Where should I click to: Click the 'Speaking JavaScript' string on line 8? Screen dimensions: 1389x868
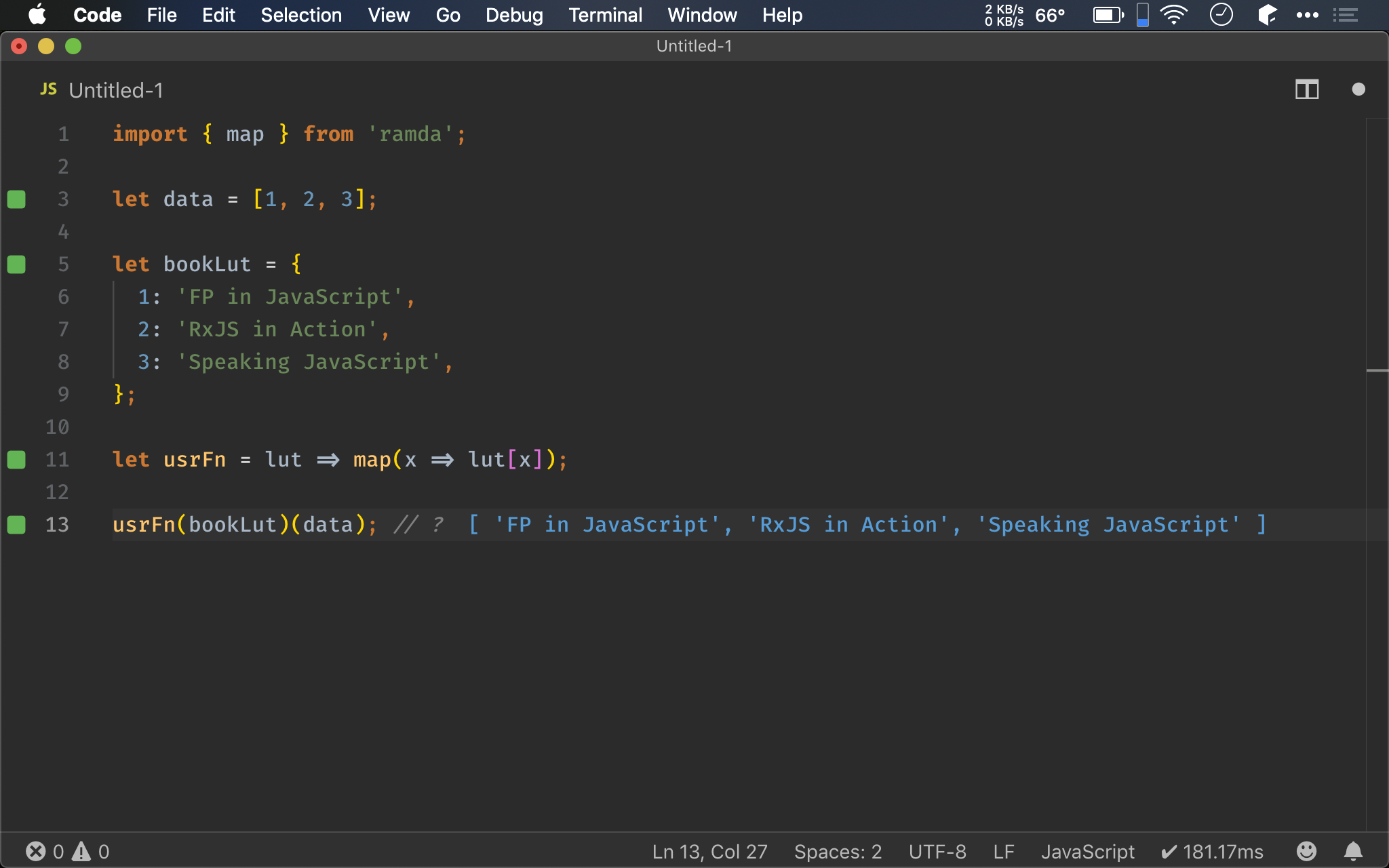pos(309,362)
